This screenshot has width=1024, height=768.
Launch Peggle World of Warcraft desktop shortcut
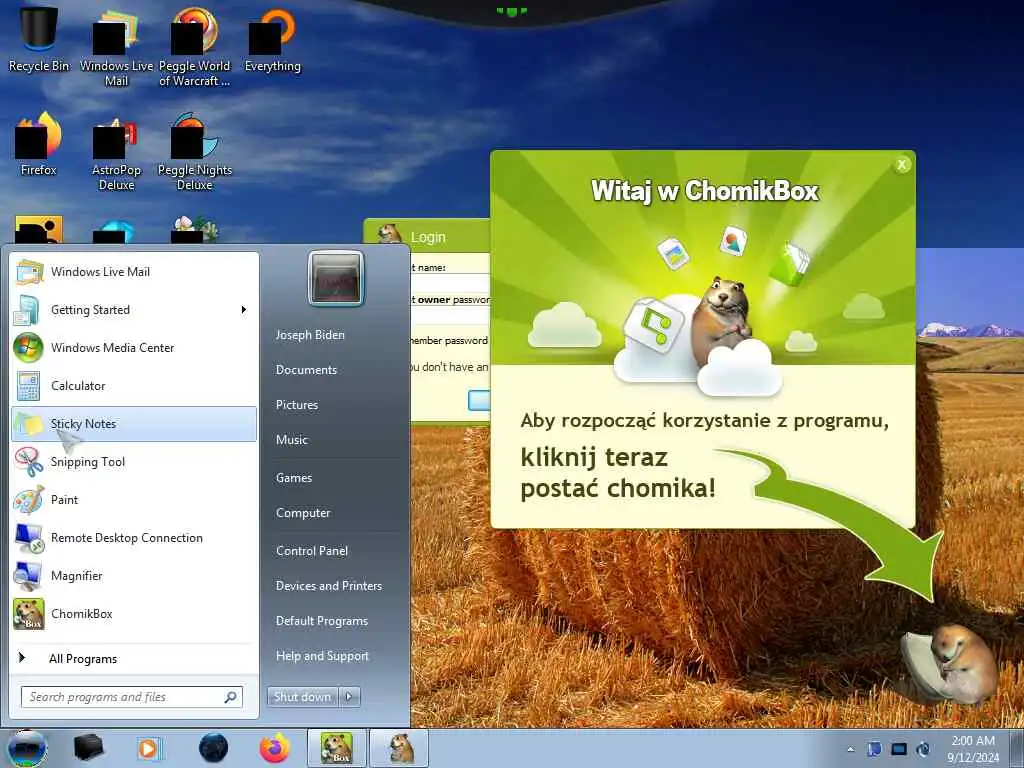194,46
